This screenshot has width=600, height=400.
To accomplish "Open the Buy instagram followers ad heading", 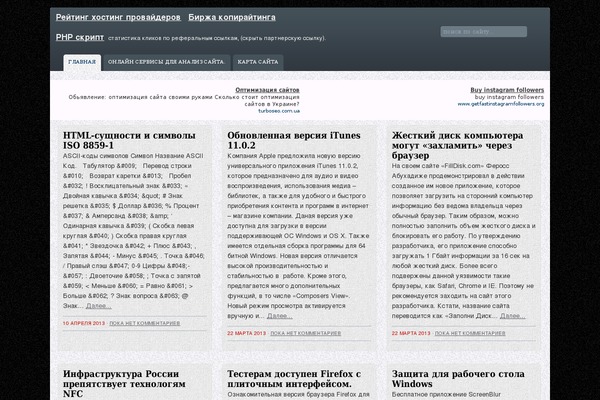I will pos(507,90).
